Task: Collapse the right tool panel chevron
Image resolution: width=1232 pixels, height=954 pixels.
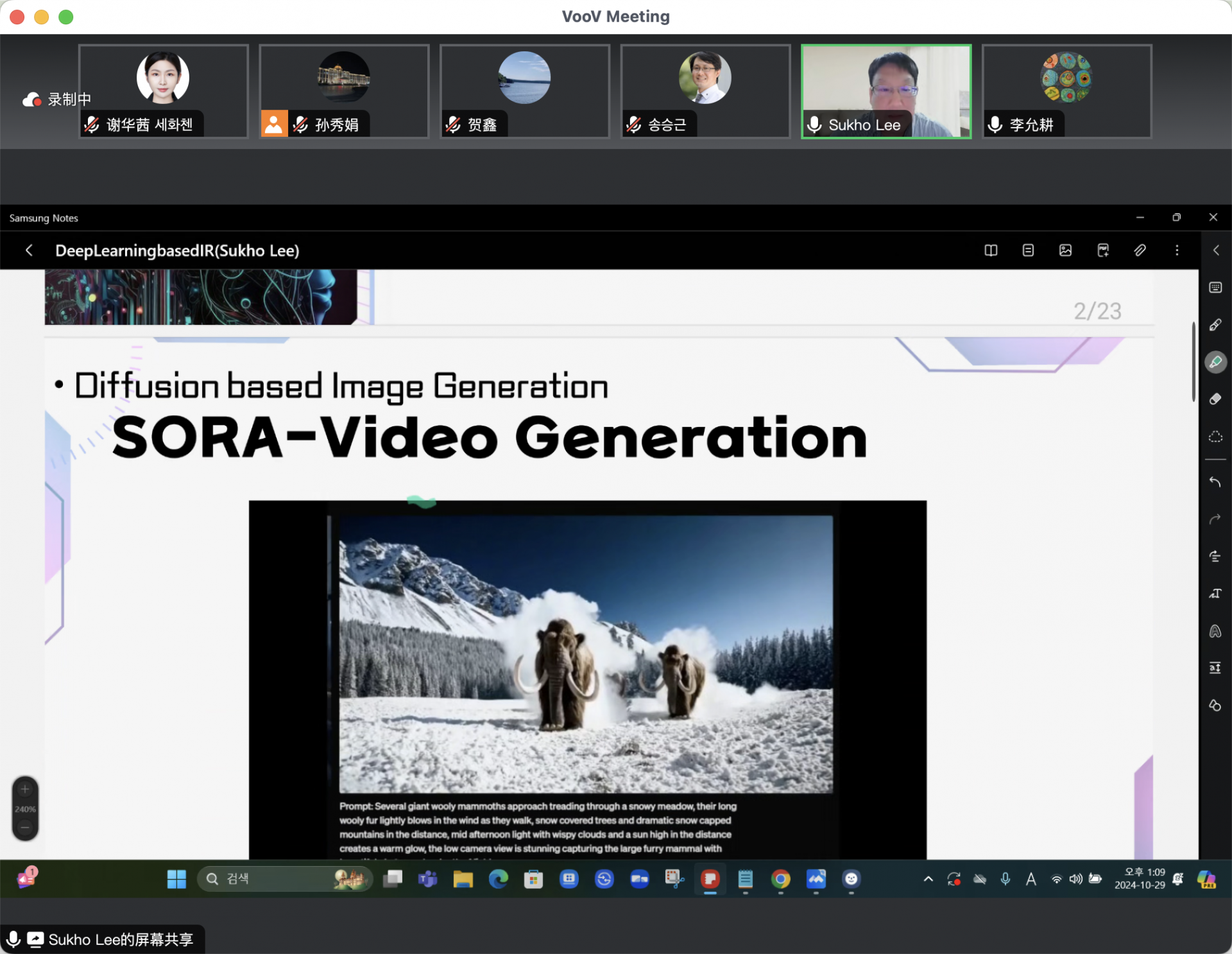Action: click(x=1215, y=250)
